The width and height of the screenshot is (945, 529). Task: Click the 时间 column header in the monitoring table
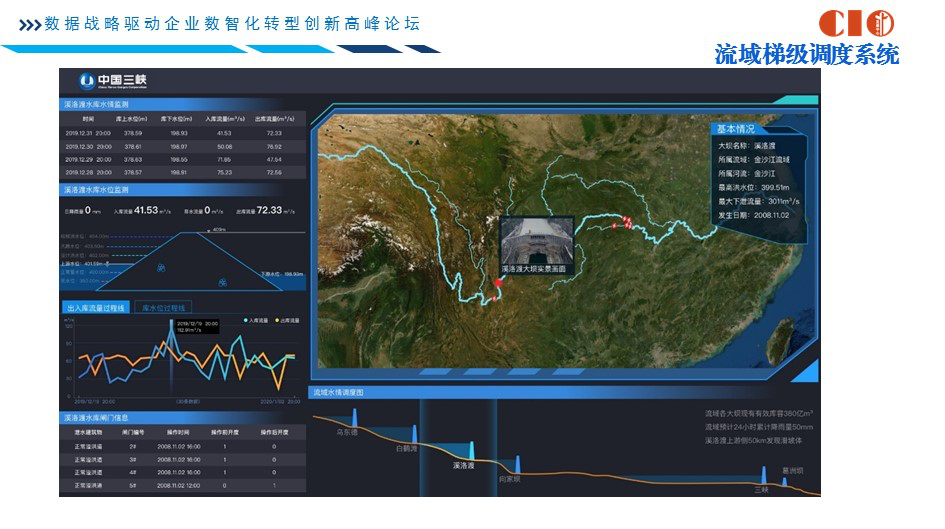click(x=89, y=119)
